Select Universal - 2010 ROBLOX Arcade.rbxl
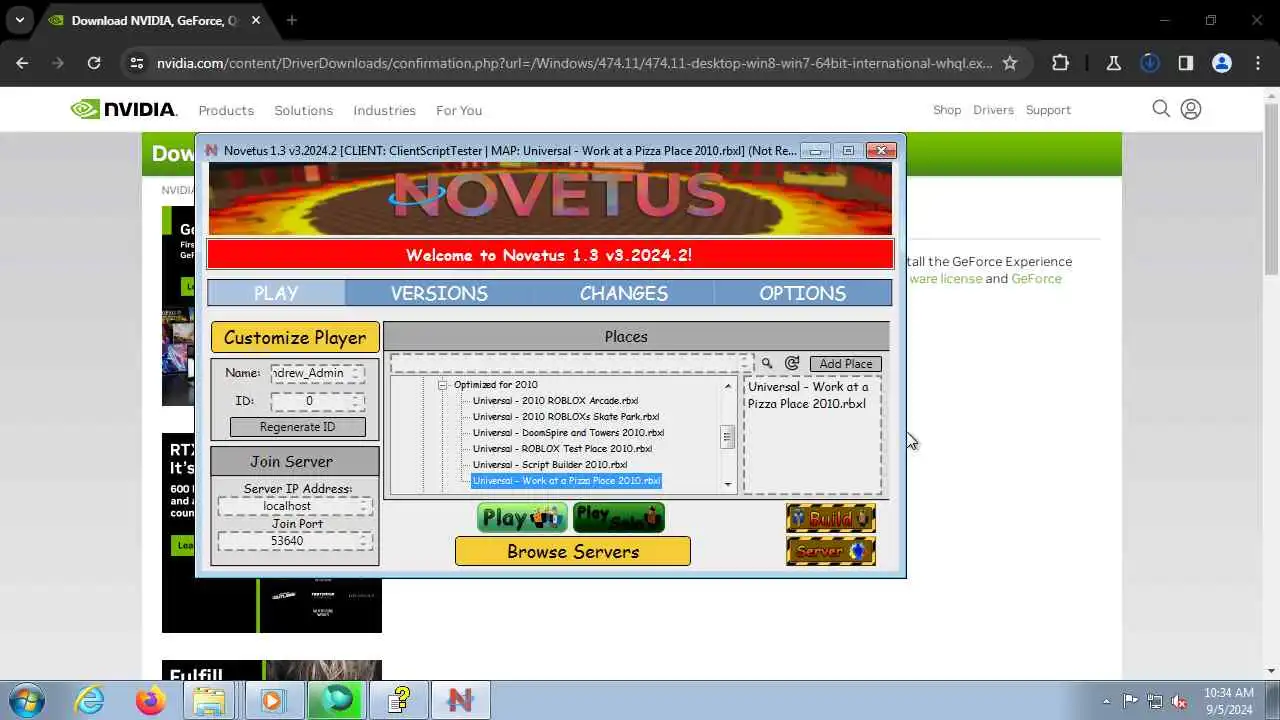The height and width of the screenshot is (720, 1280). 555,401
